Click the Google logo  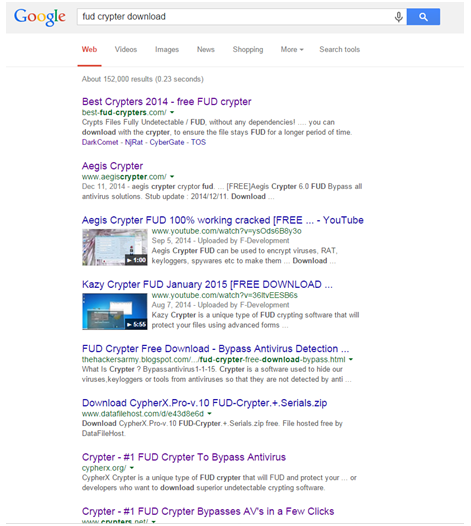(40, 17)
